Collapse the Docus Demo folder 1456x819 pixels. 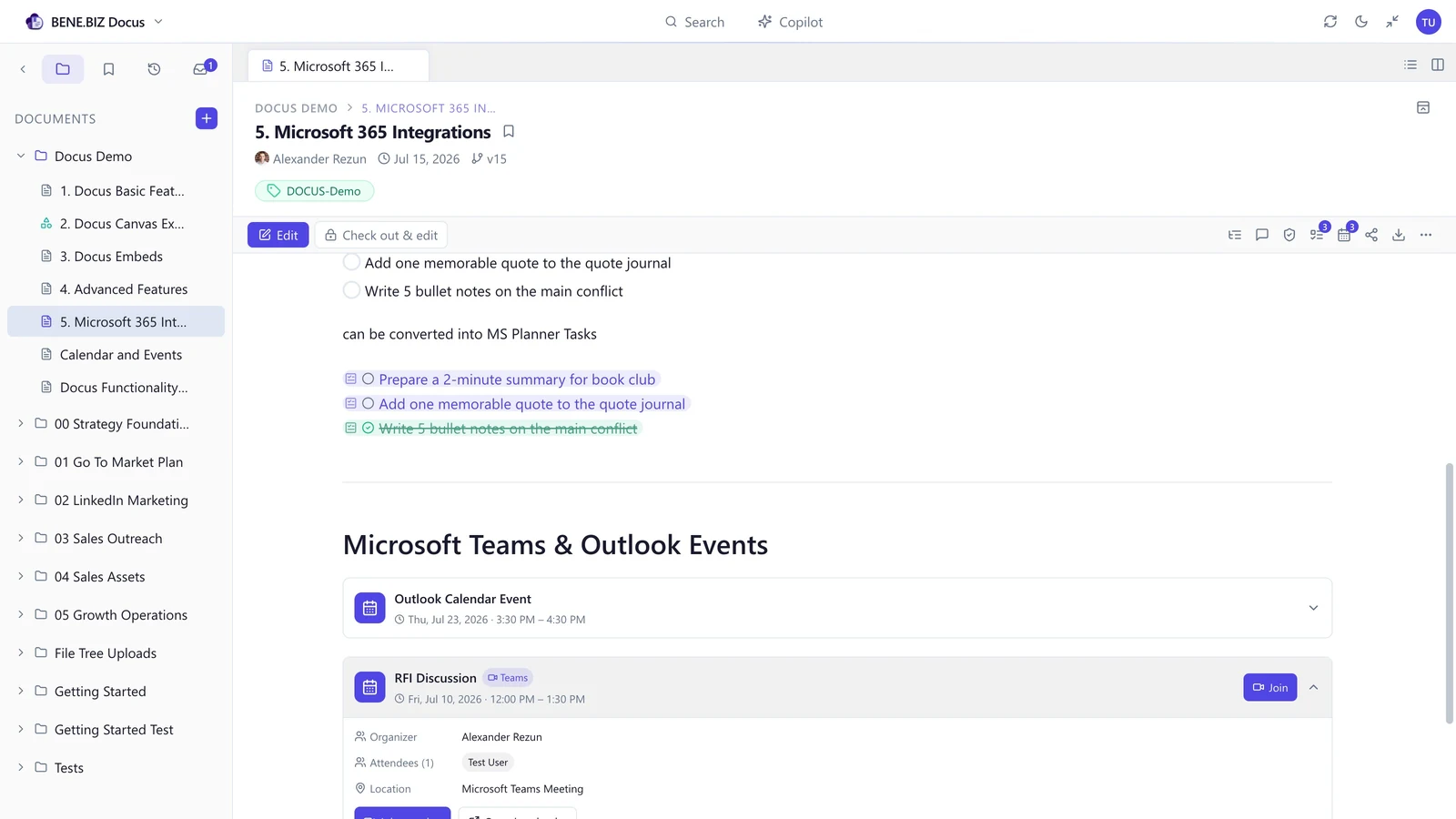(21, 156)
